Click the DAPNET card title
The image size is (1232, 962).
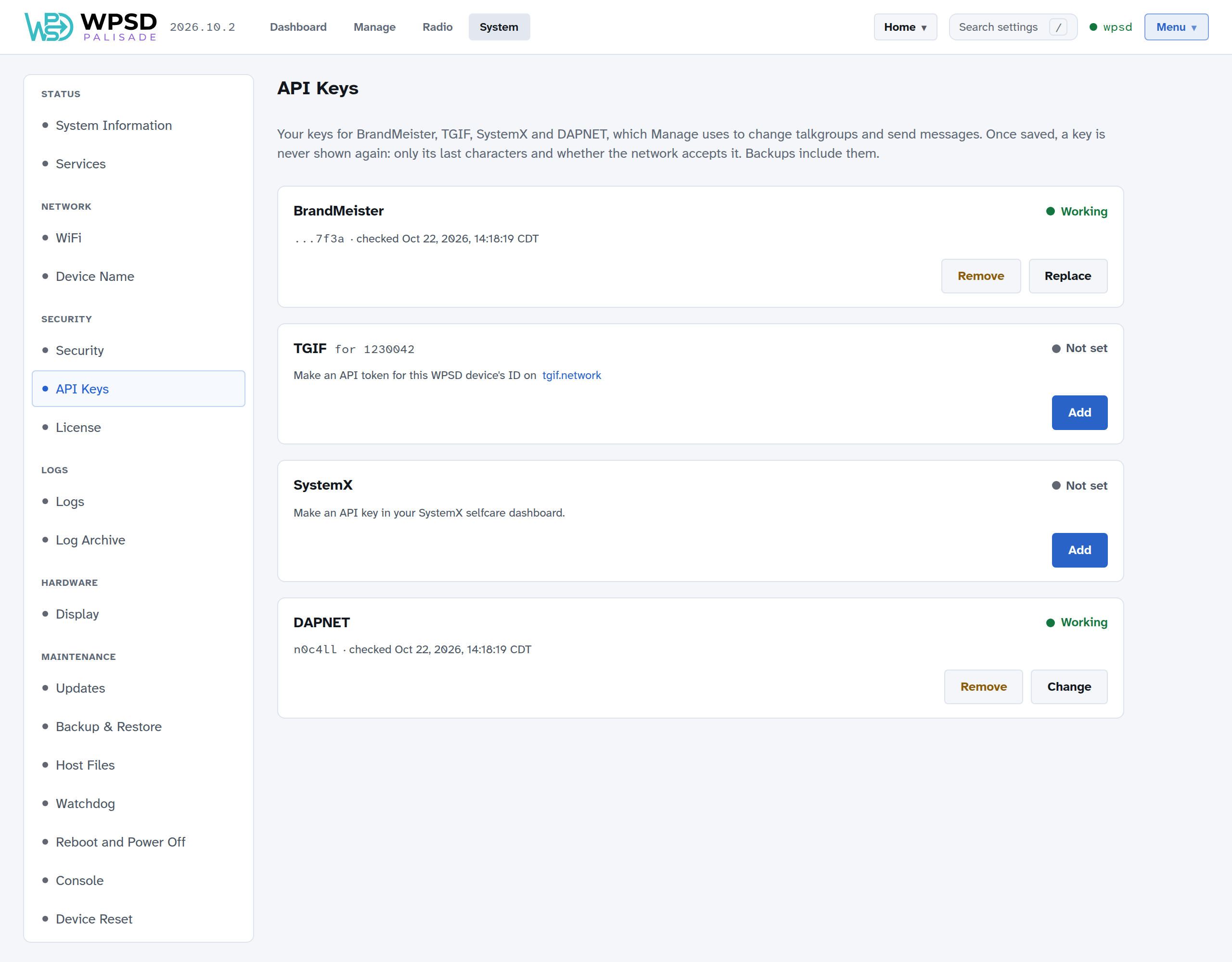pyautogui.click(x=321, y=622)
